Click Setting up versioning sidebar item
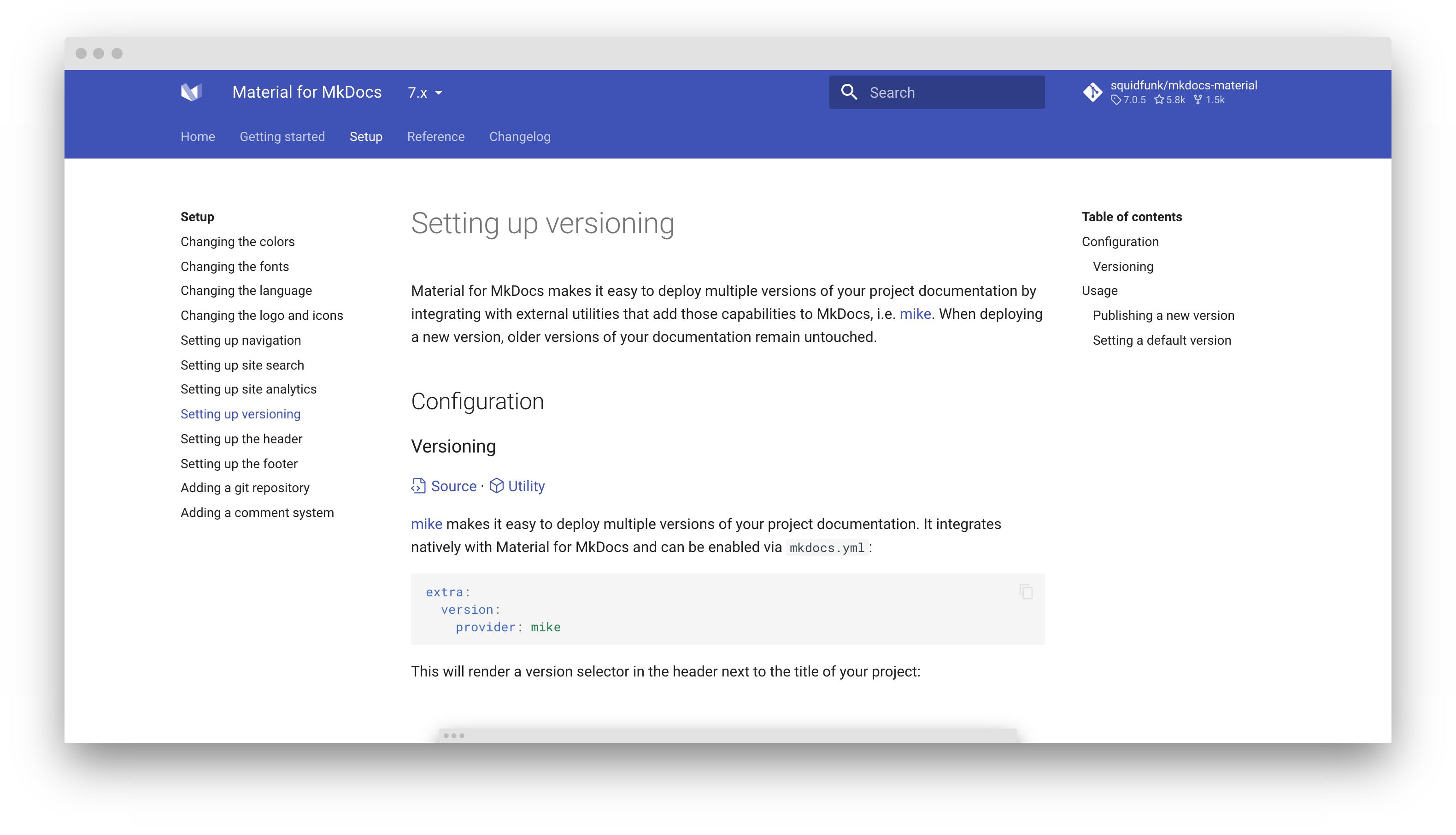This screenshot has height=835, width=1456. [240, 414]
